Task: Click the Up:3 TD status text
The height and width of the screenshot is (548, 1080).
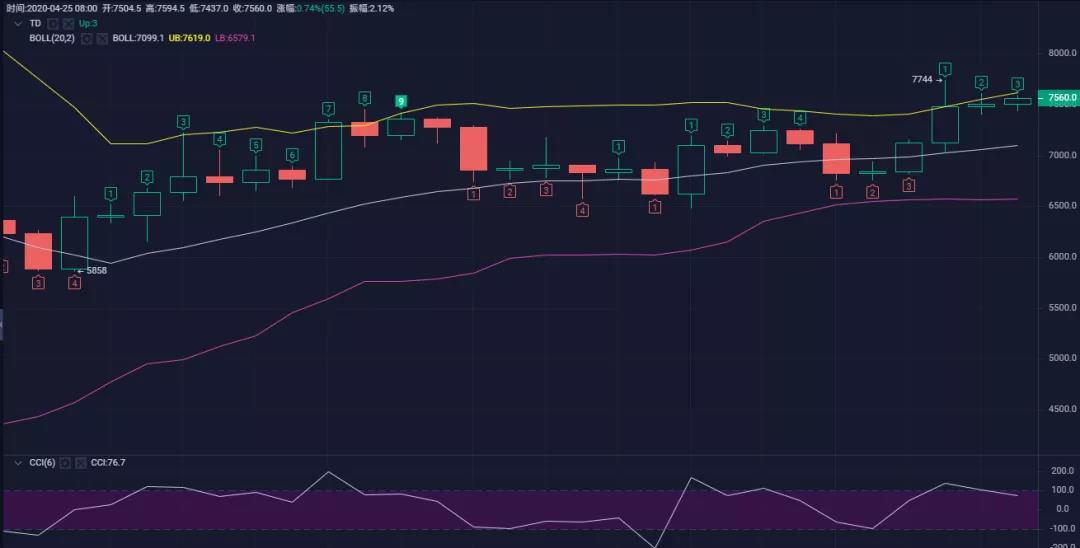Action: click(x=88, y=23)
